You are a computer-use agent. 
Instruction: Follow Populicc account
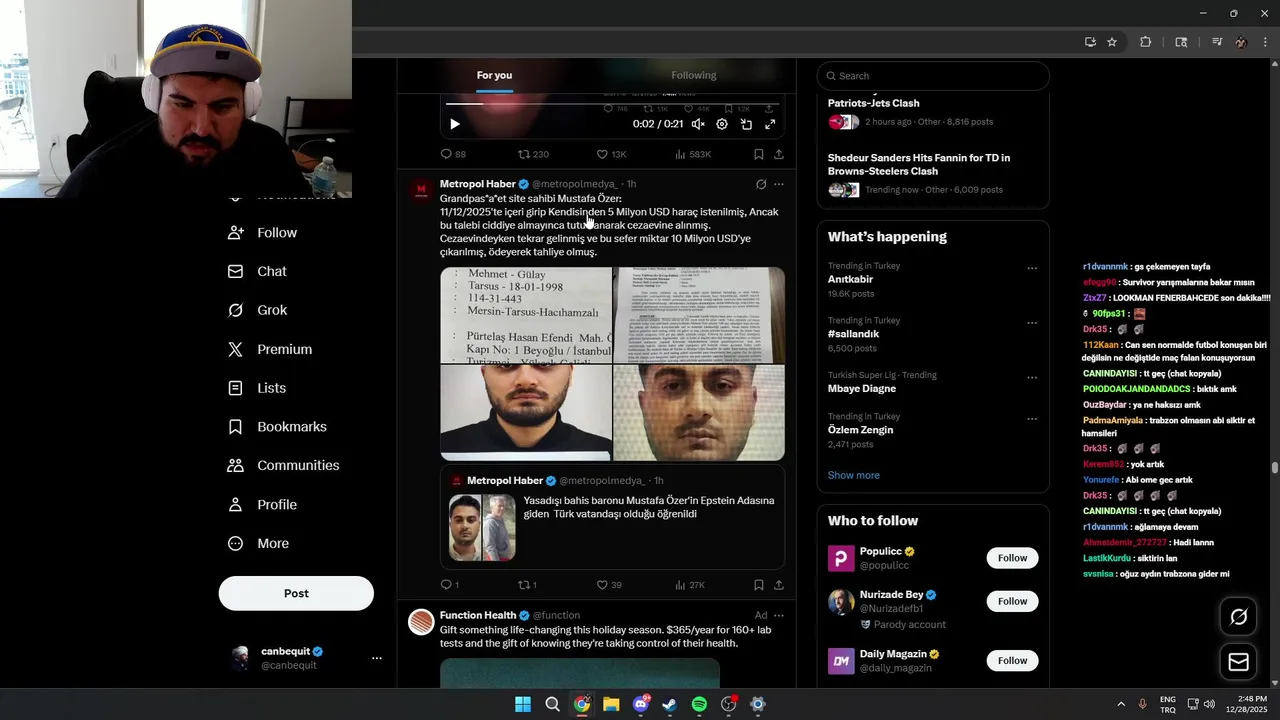coord(1012,558)
